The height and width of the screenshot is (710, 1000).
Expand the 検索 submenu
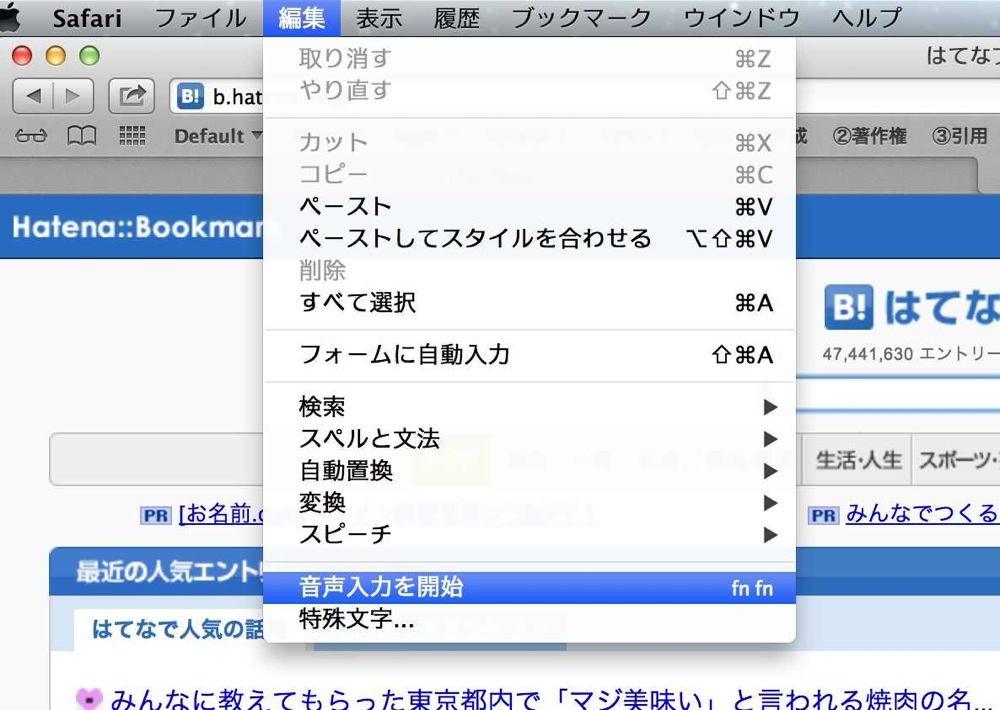(x=529, y=406)
